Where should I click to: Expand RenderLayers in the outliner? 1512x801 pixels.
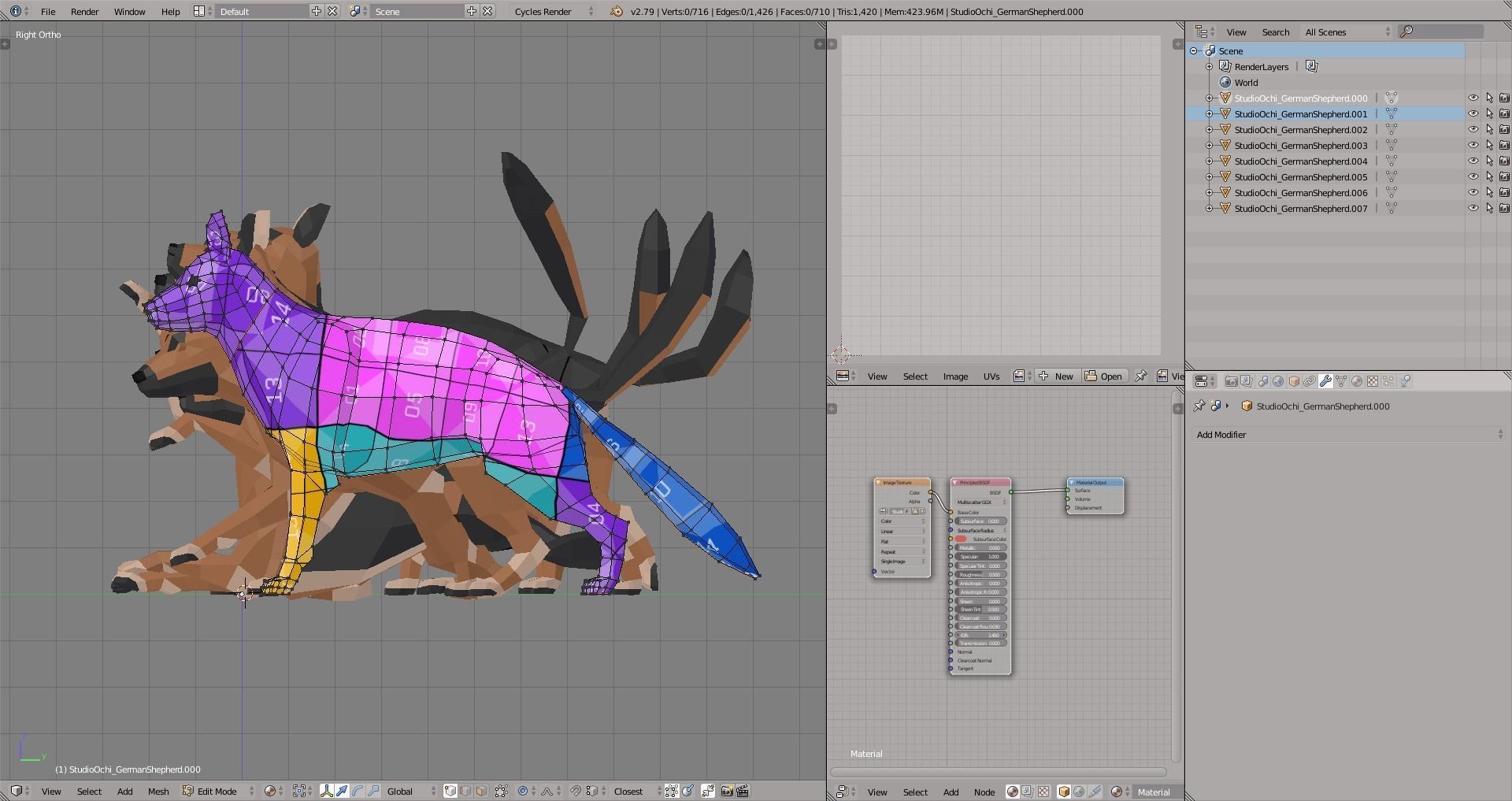1210,67
